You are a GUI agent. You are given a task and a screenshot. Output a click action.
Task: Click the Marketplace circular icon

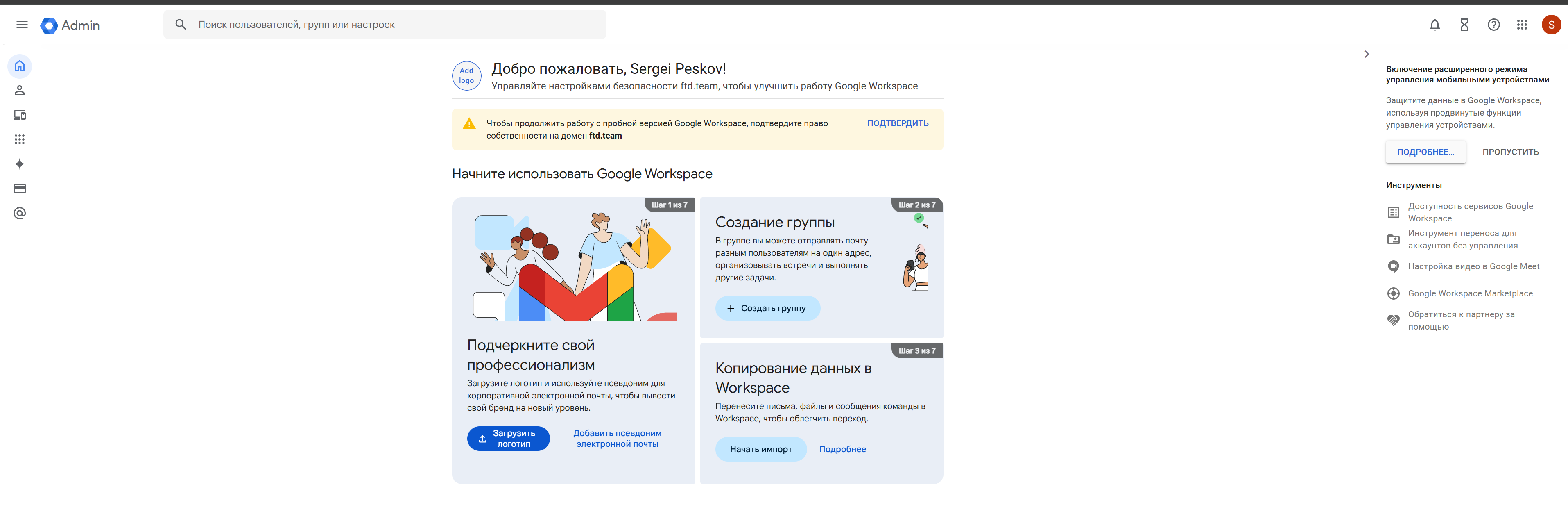[1393, 293]
